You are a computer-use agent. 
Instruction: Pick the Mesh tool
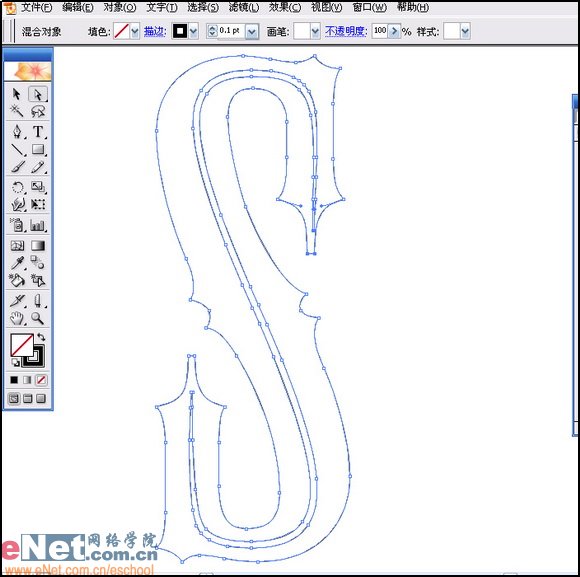coord(17,246)
